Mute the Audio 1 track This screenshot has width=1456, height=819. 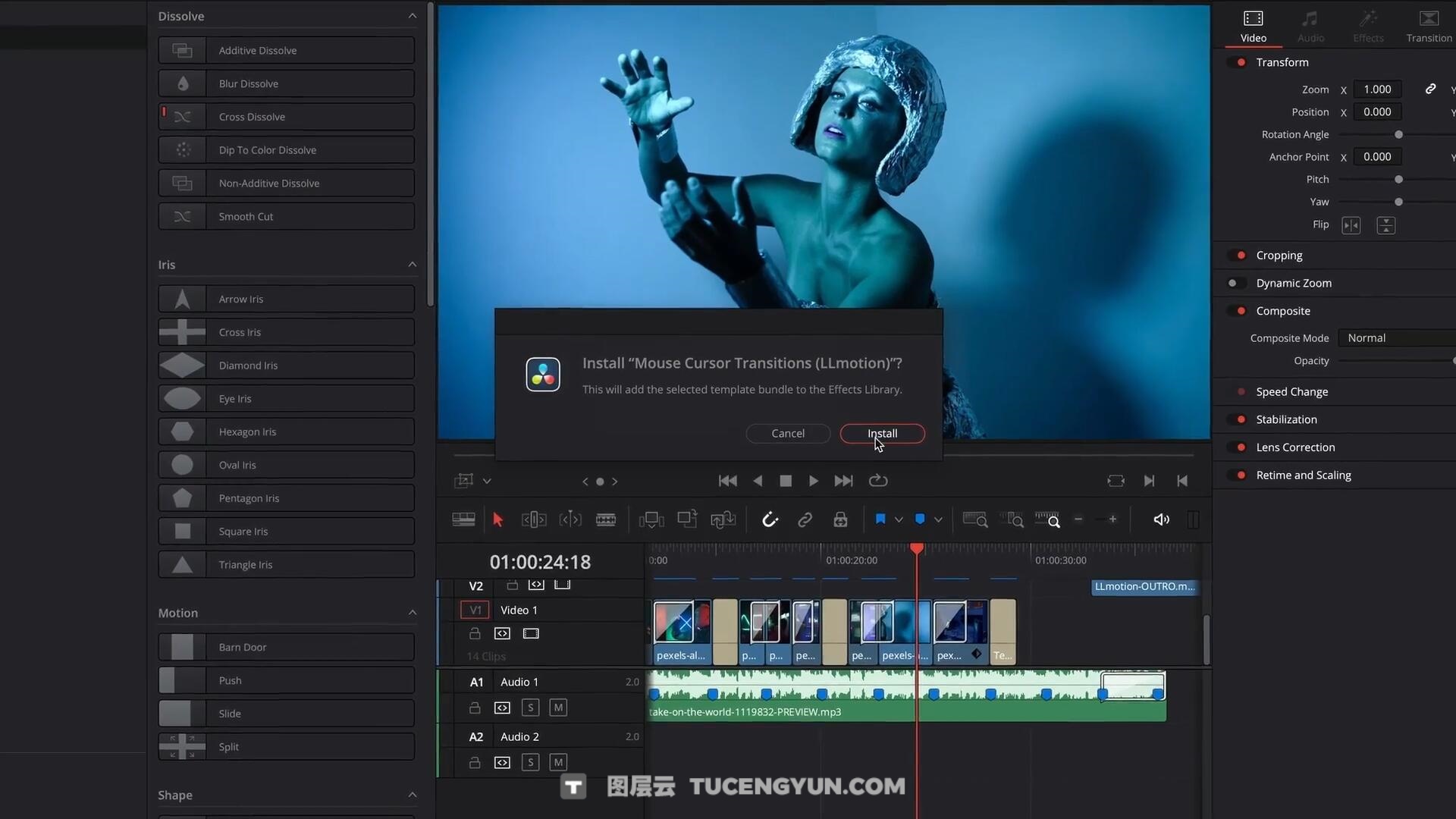[x=558, y=708]
